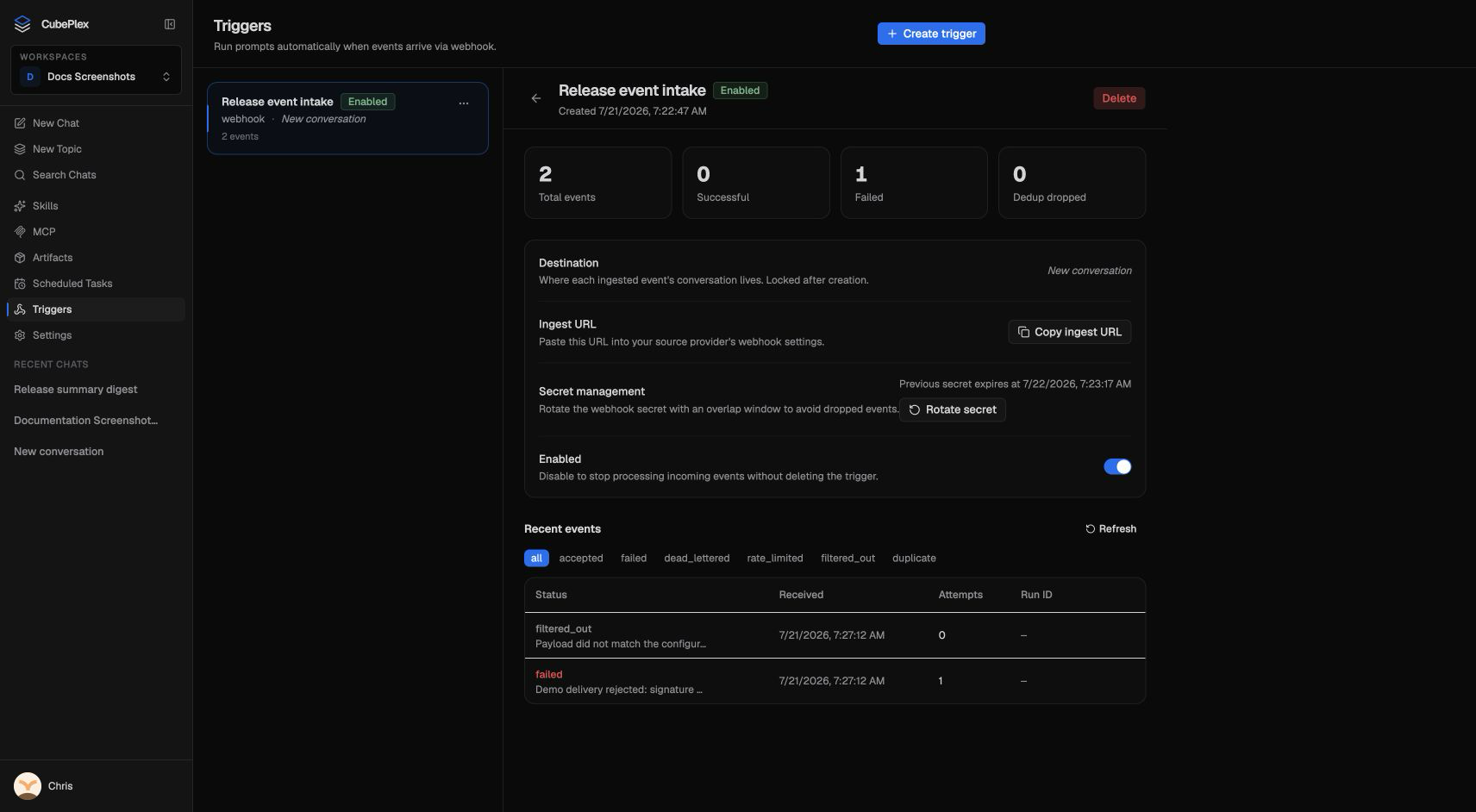Go to Skills in sidebar
Screen dimensions: 1476x812
click(x=96, y=206)
